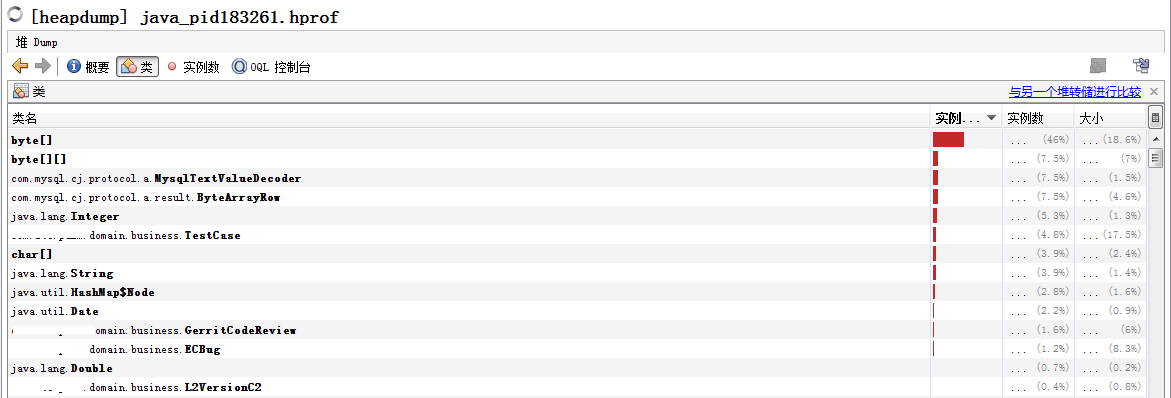Close the classes panel with the X
This screenshot has height=398, width=1171.
pos(1154,92)
